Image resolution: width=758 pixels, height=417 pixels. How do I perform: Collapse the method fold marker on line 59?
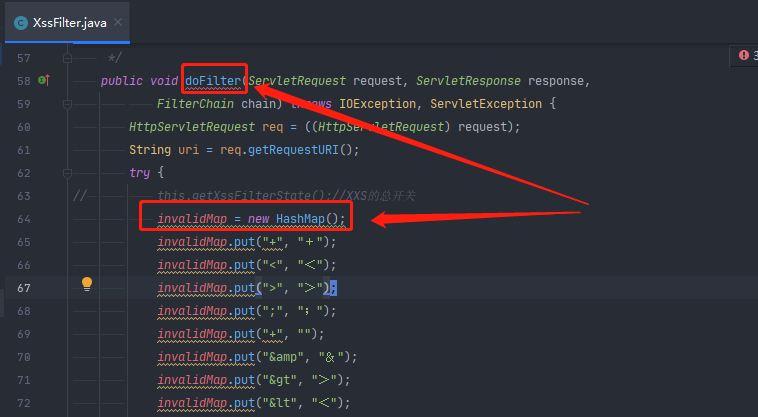(67, 104)
